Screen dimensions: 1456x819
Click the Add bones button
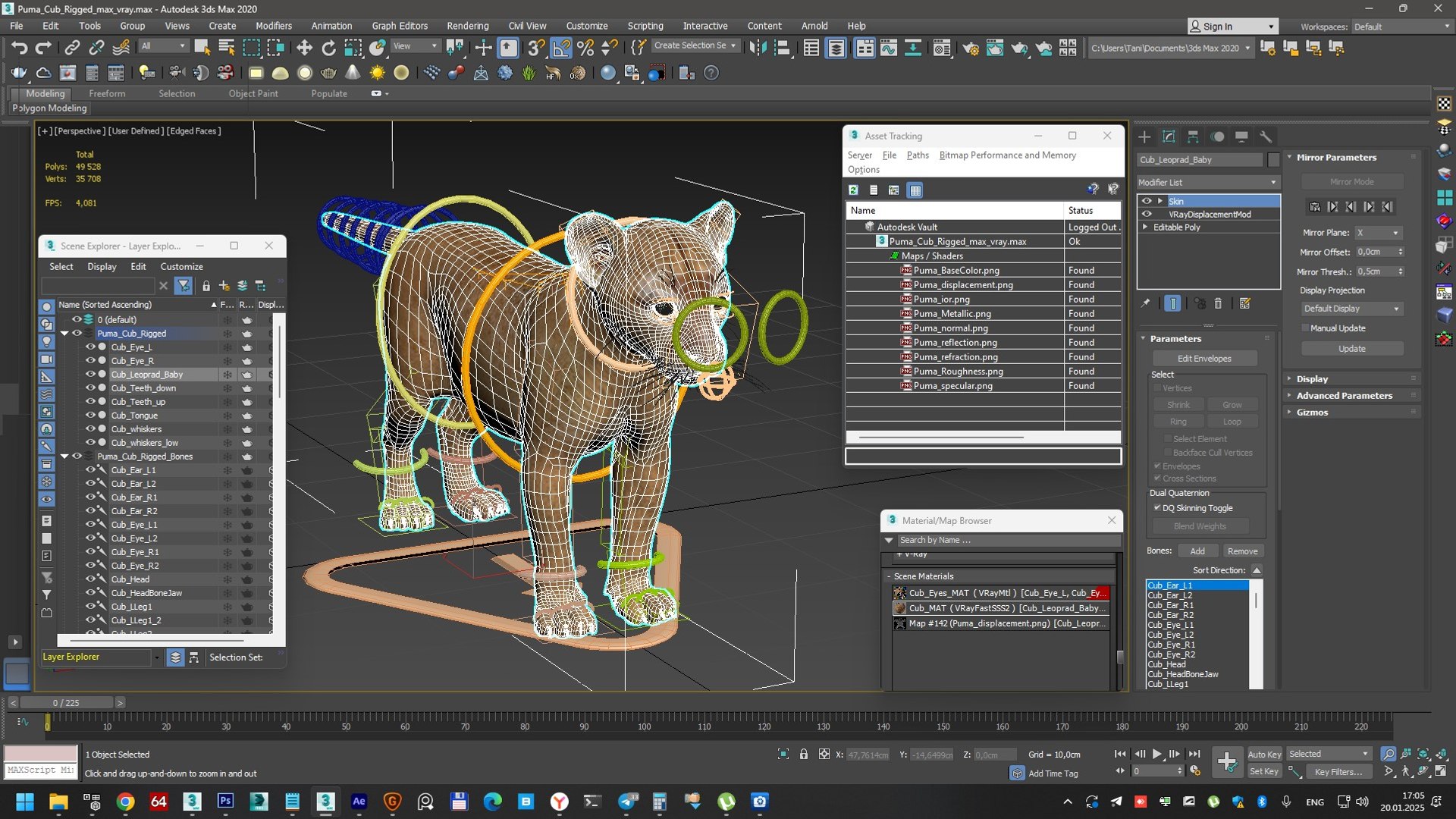pos(1197,551)
